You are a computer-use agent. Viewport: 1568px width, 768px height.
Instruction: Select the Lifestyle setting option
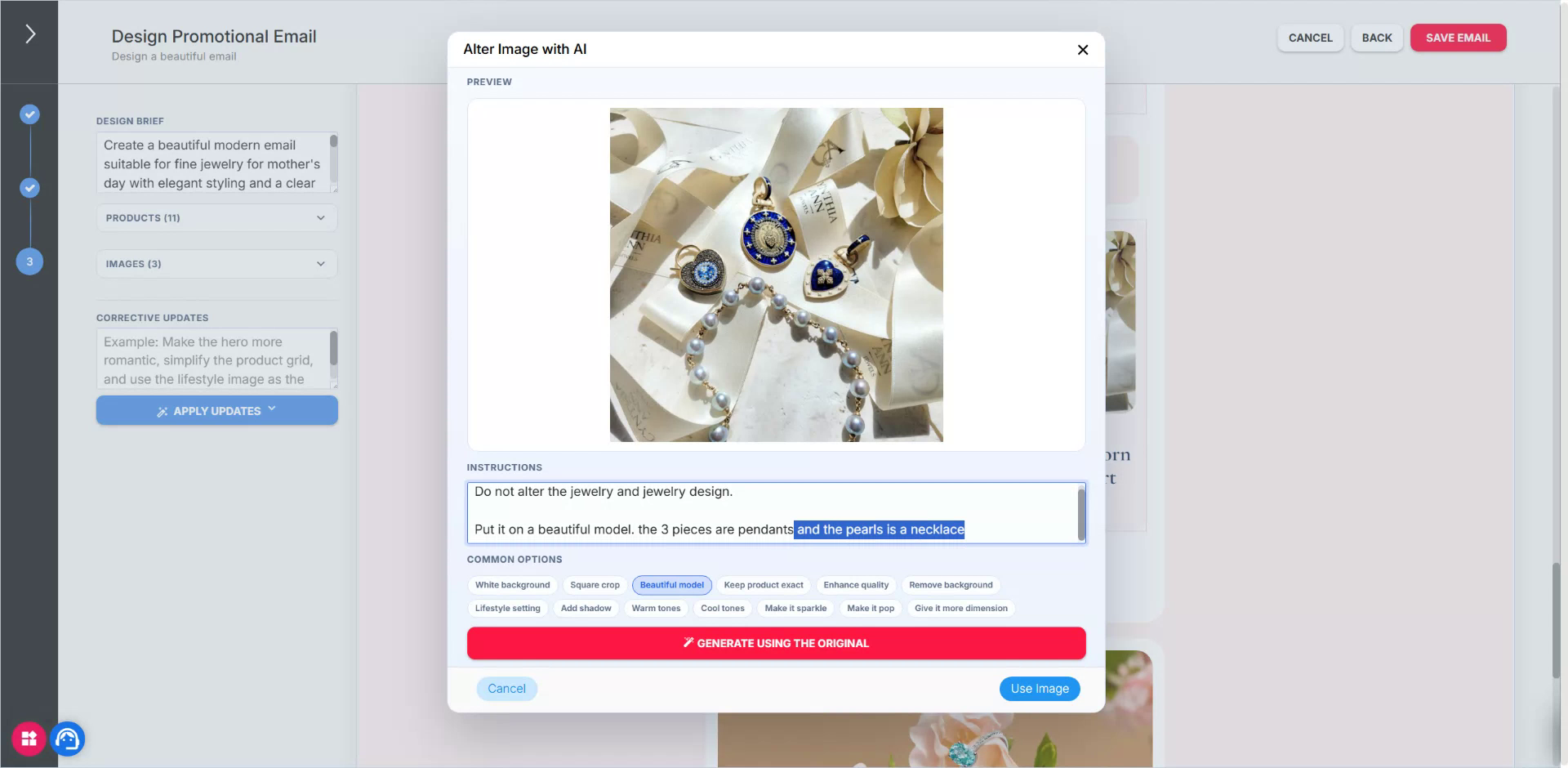507,609
